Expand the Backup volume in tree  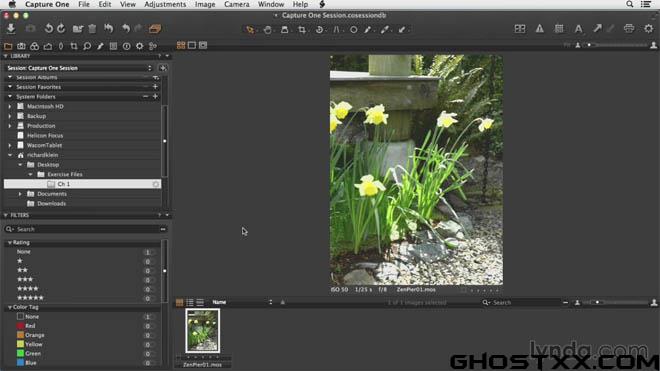(10, 116)
